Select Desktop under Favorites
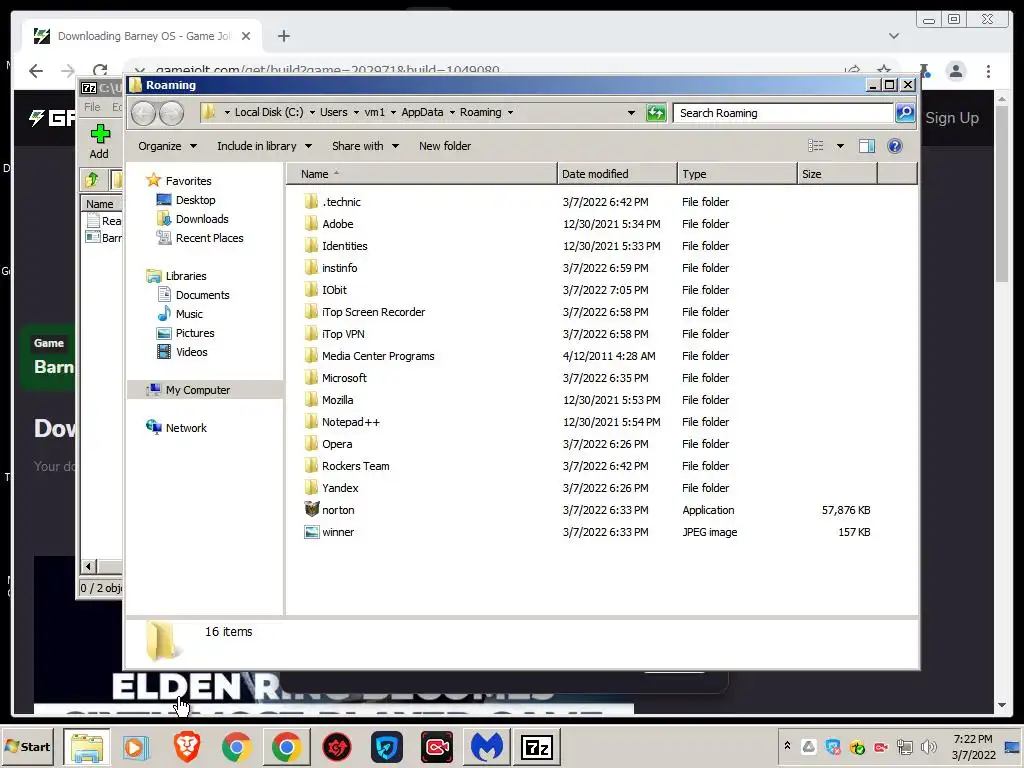The height and width of the screenshot is (768, 1024). coord(187,200)
